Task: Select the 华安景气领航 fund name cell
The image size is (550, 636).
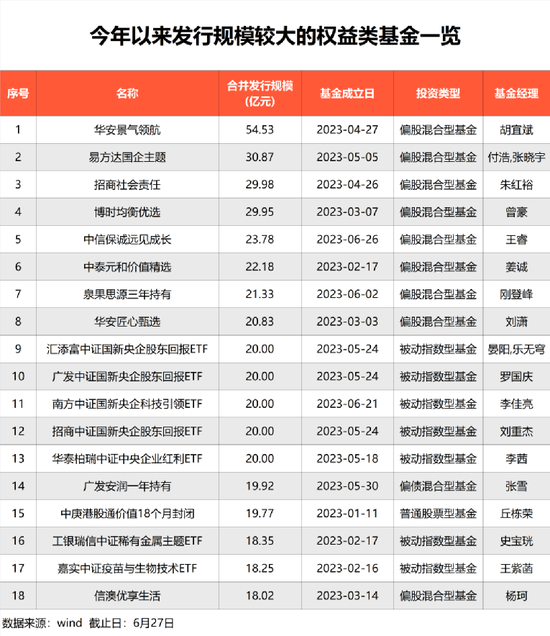Action: coord(127,130)
